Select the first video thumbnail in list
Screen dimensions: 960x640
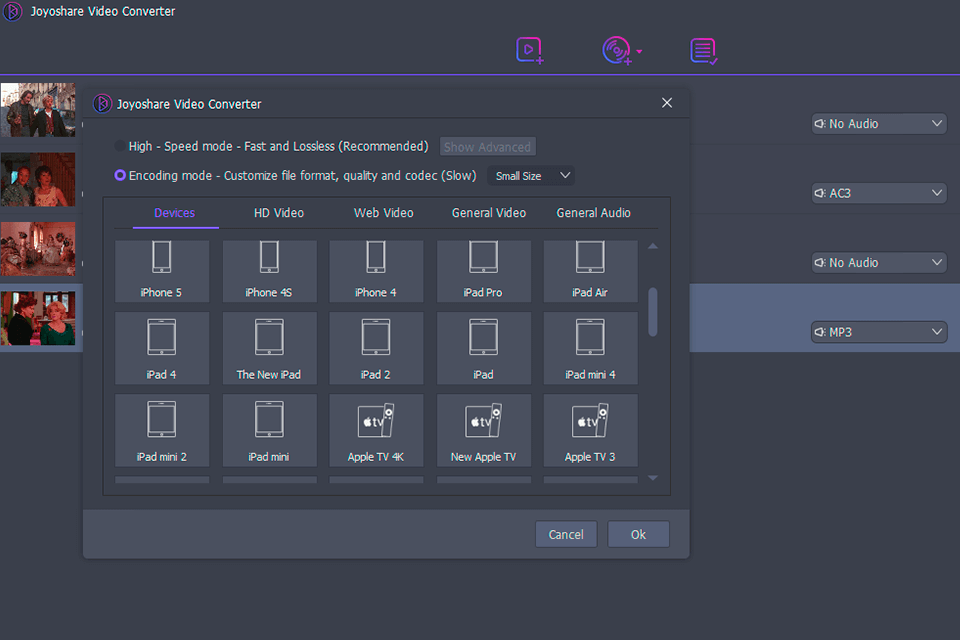(38, 110)
